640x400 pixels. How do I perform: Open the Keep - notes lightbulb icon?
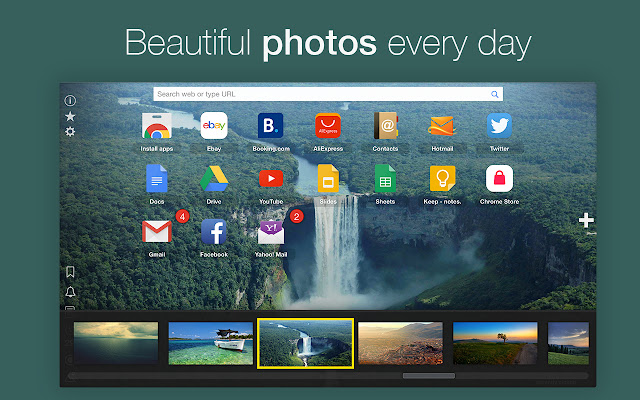click(442, 178)
